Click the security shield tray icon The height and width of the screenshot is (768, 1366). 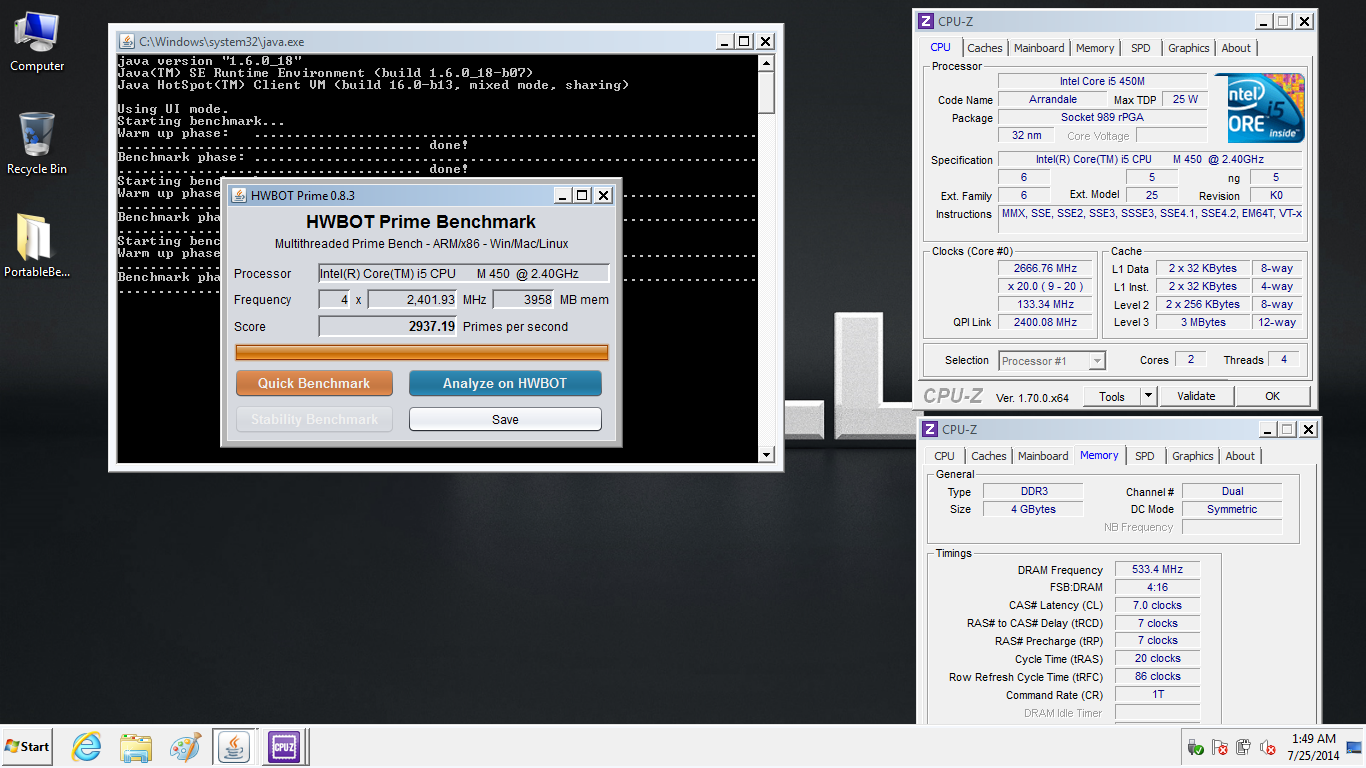click(1195, 747)
